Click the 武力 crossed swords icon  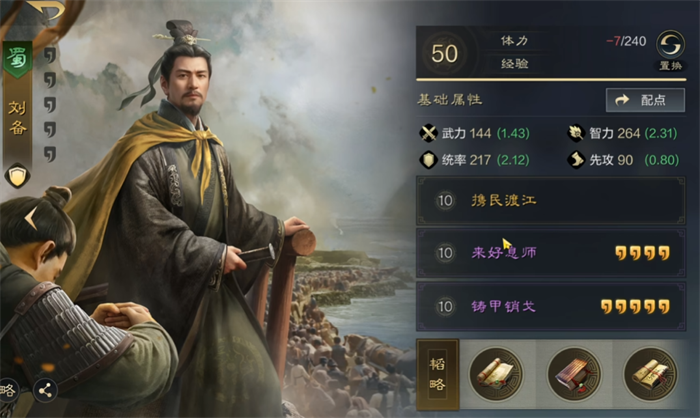point(429,133)
